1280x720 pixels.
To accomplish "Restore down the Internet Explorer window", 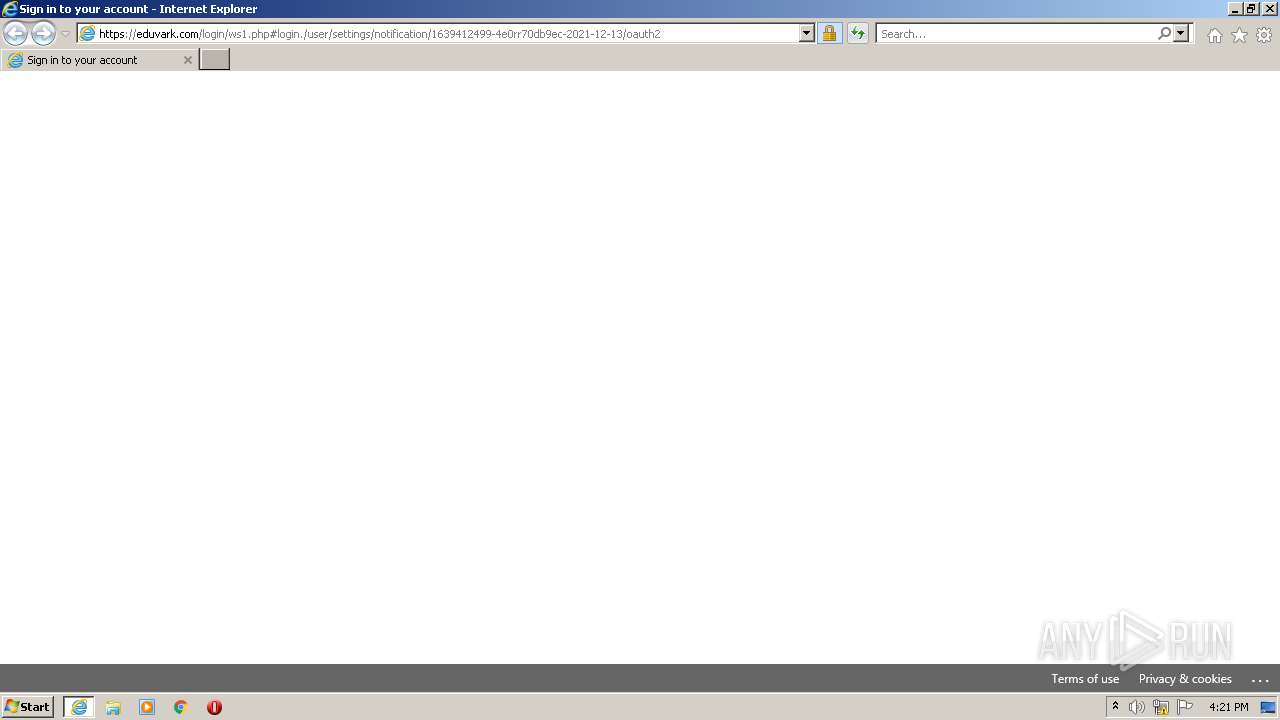I will [x=1251, y=9].
